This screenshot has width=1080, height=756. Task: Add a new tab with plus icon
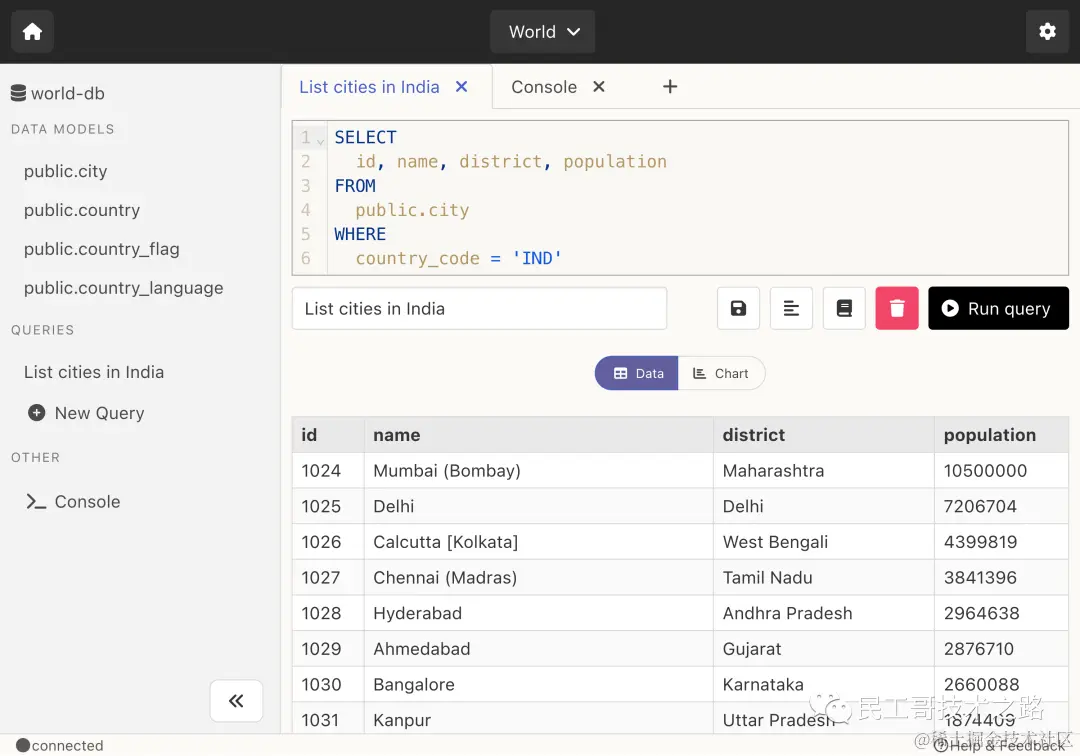[669, 87]
